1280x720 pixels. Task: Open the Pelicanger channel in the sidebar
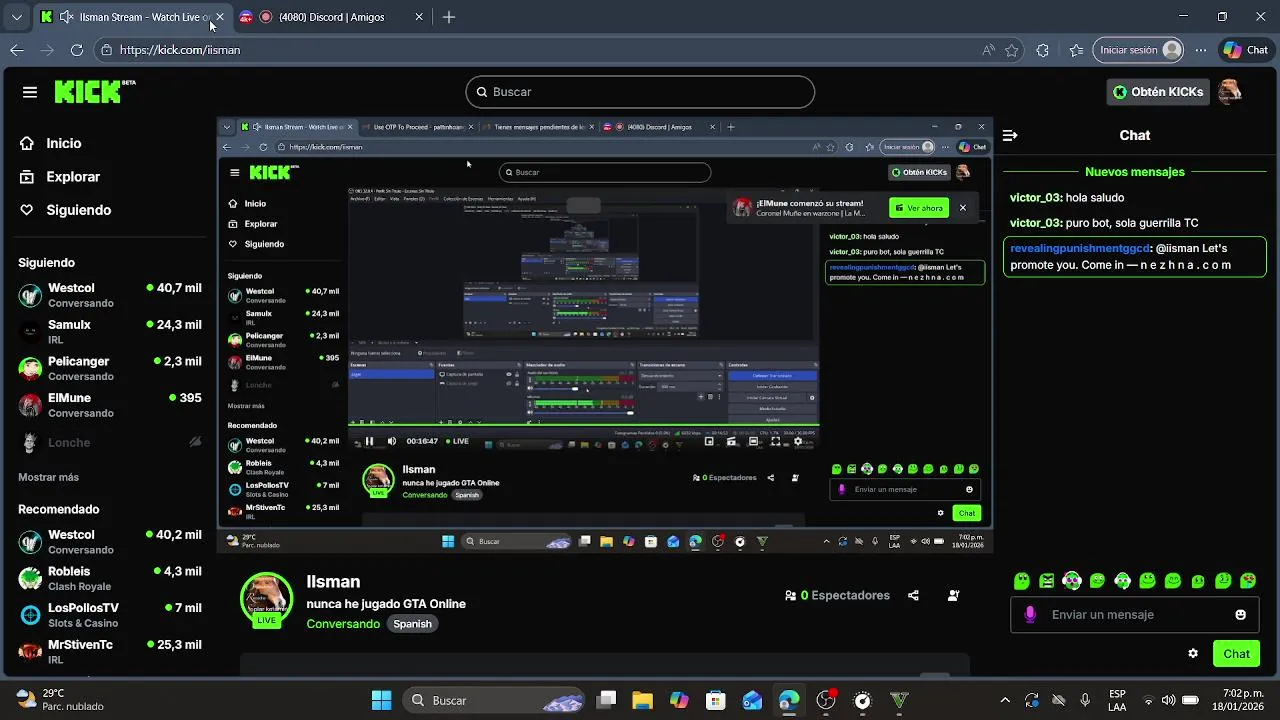click(110, 368)
